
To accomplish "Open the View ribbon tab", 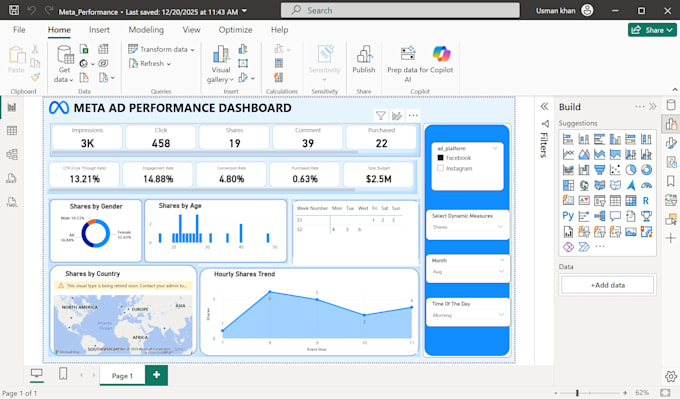I will [x=191, y=30].
